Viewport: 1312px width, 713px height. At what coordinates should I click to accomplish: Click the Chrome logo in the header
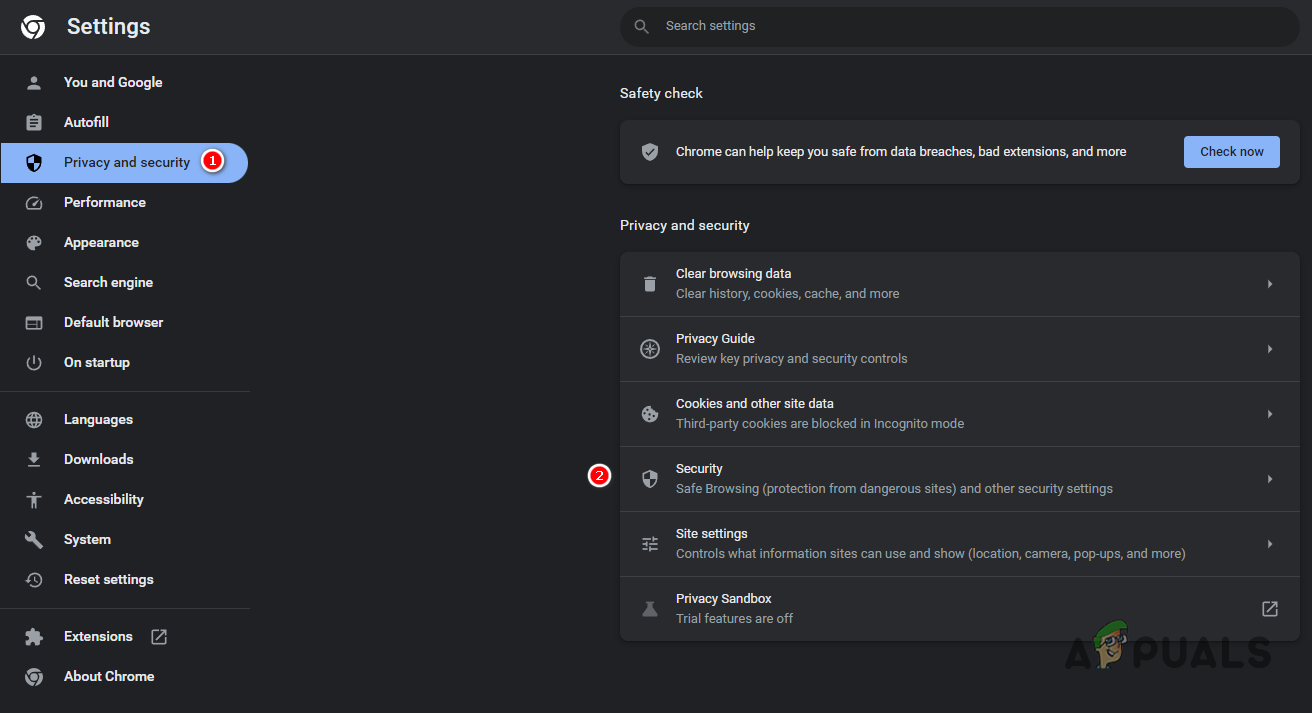point(33,27)
